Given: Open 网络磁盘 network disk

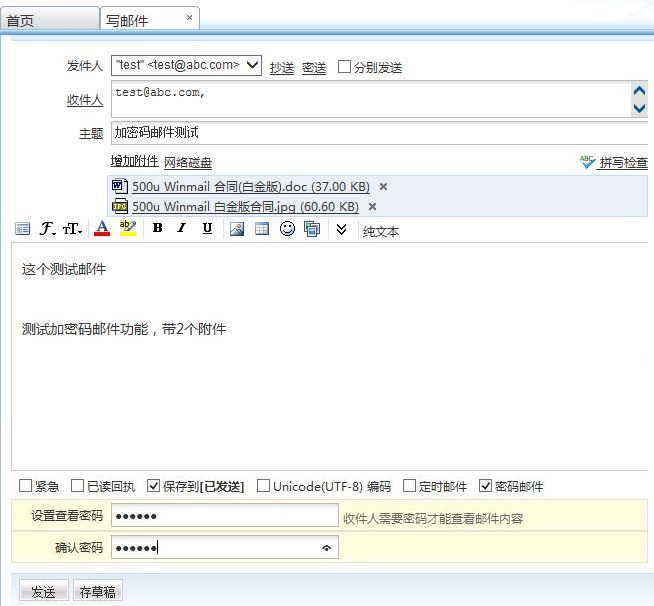Looking at the screenshot, I should click(x=188, y=162).
